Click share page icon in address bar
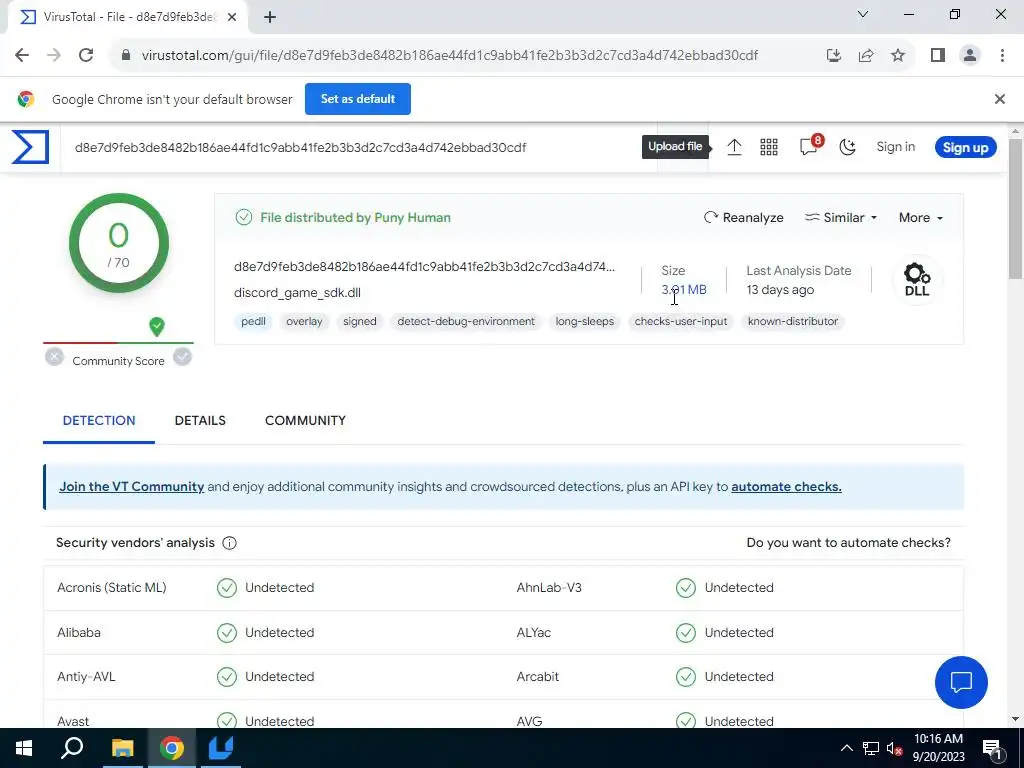Viewport: 1024px width, 768px height. tap(866, 56)
